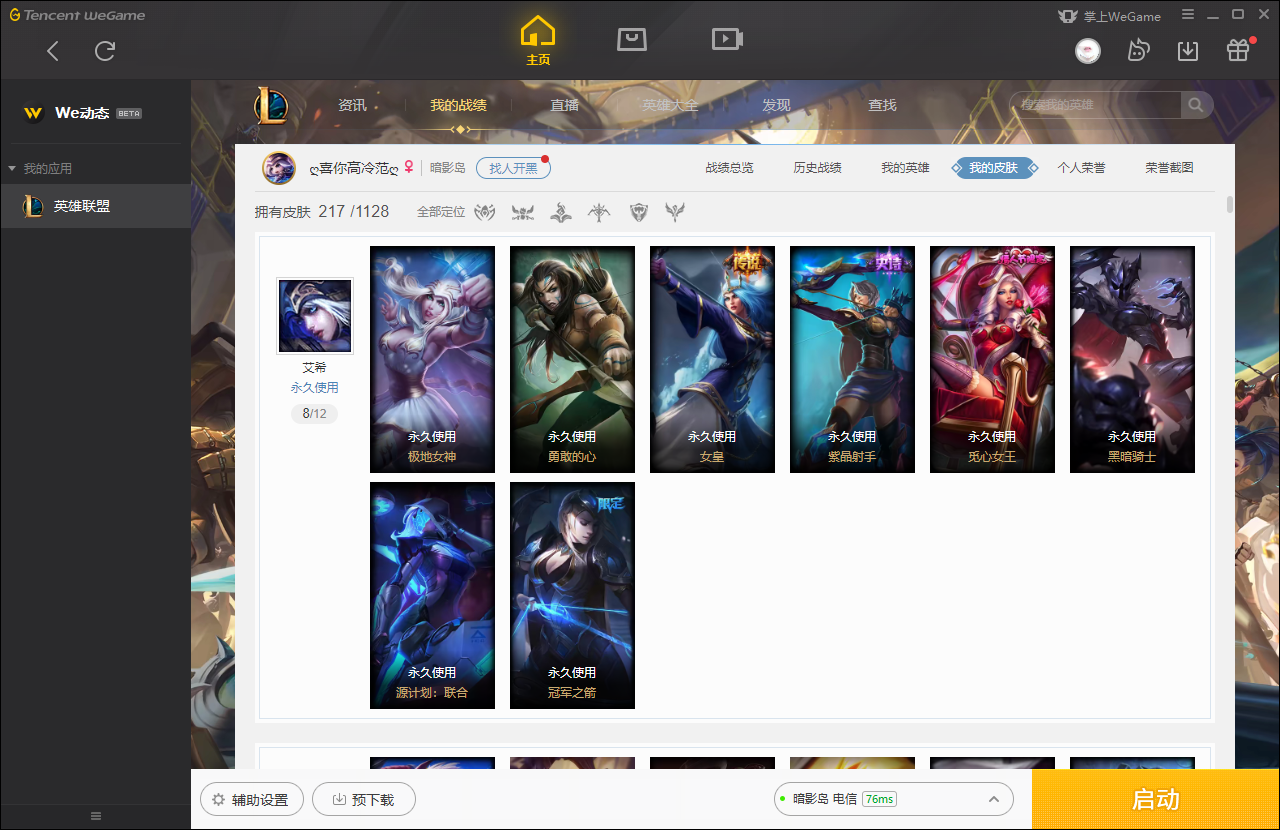
Task: Open the store shopping bag icon
Action: tap(632, 39)
